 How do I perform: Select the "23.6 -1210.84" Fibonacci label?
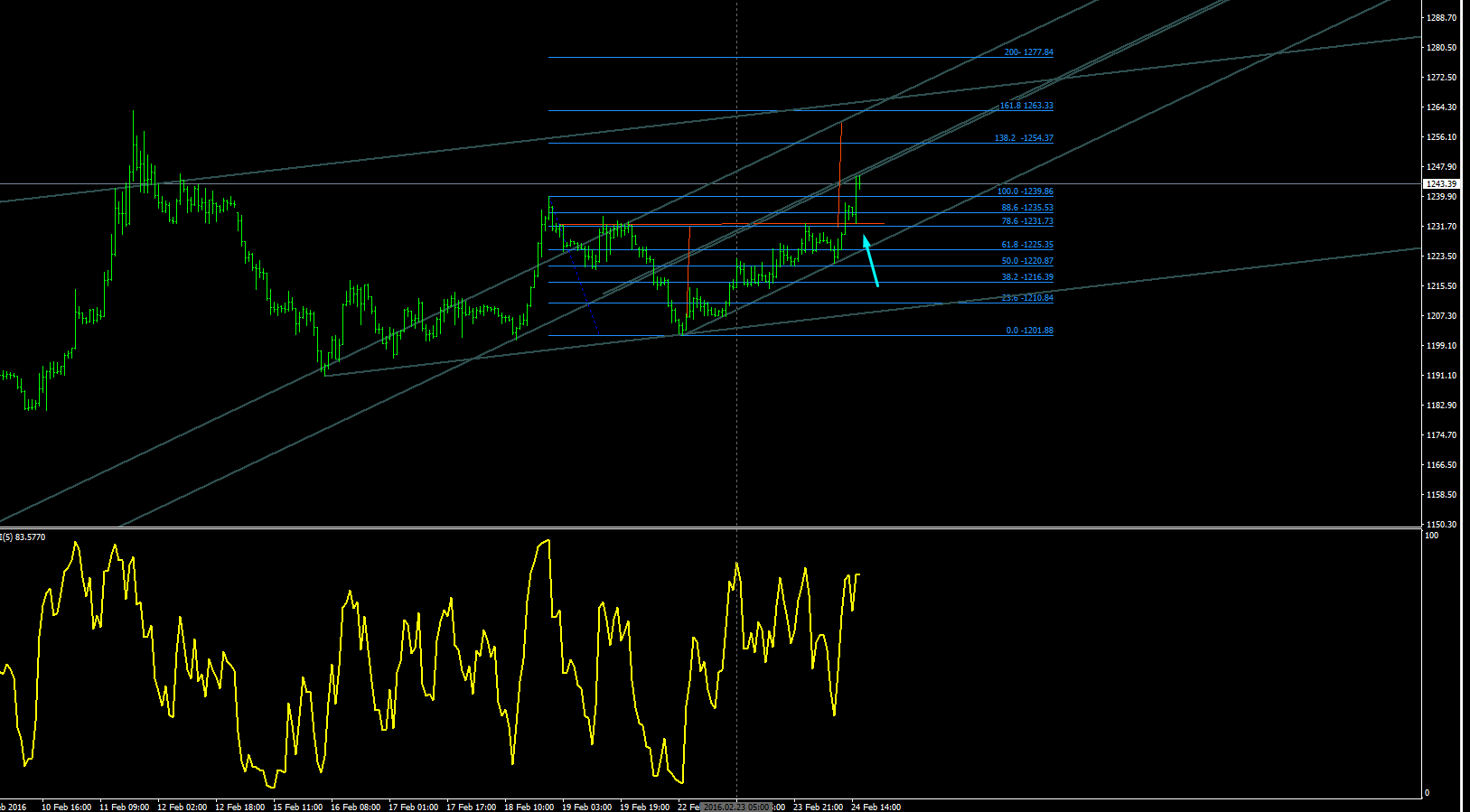[1027, 298]
